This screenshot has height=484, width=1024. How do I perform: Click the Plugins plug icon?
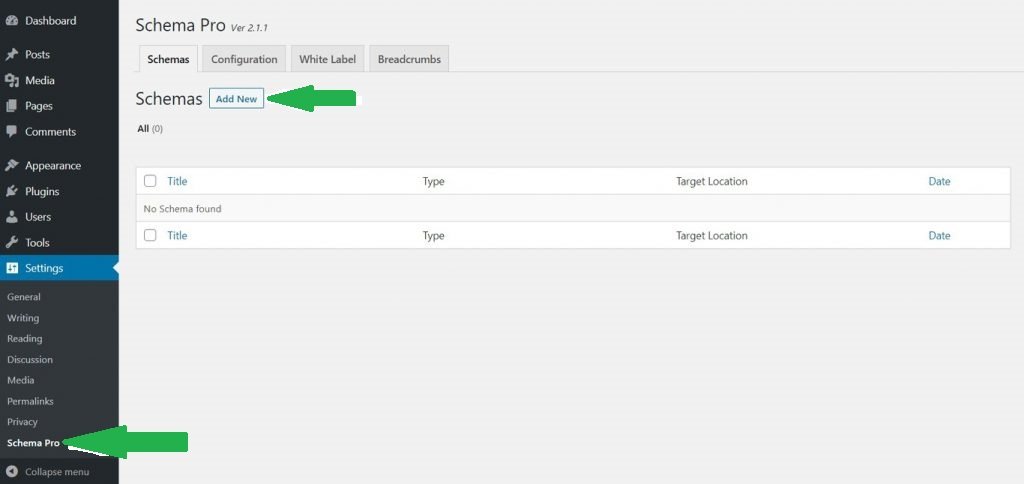(11, 191)
